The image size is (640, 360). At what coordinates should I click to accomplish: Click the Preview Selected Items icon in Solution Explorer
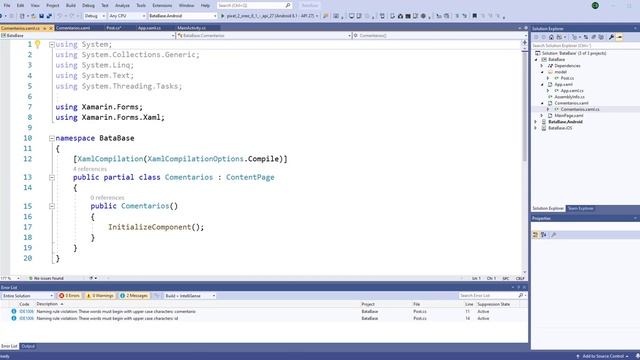(619, 37)
